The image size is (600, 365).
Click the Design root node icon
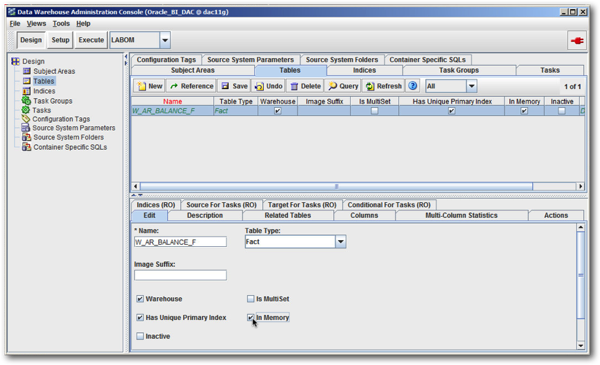15,61
